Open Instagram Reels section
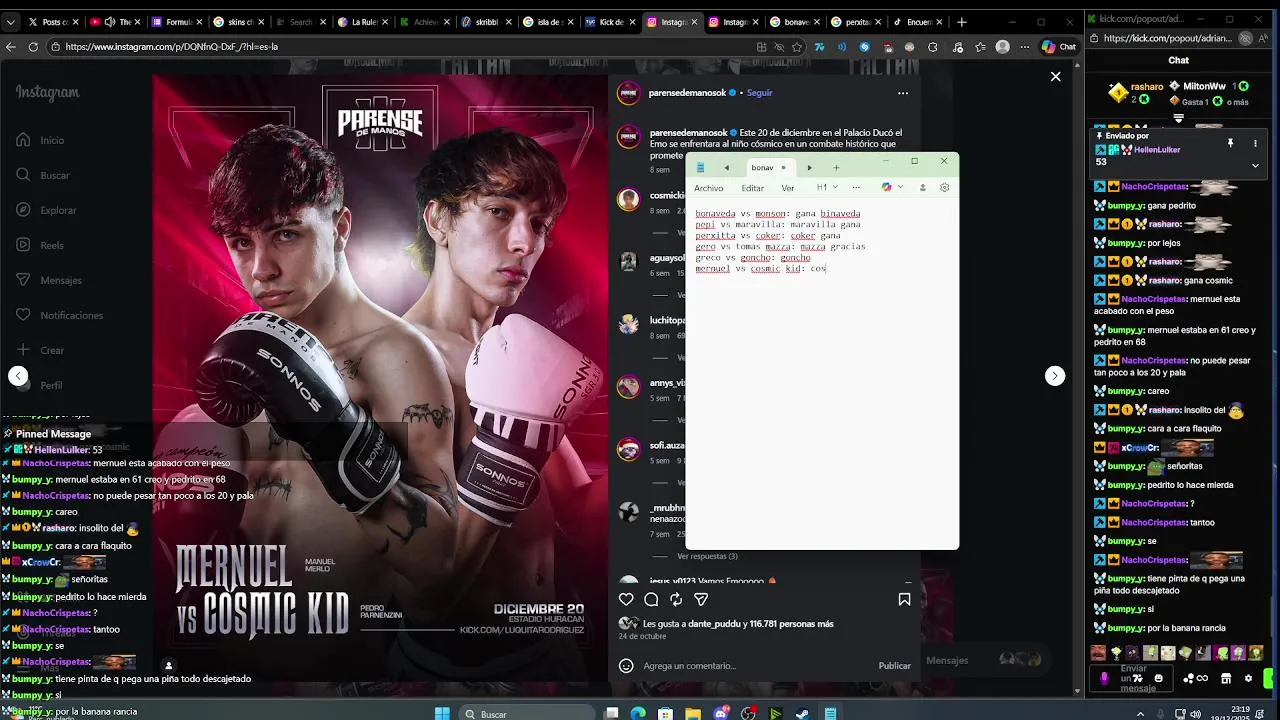This screenshot has height=720, width=1280. point(52,246)
